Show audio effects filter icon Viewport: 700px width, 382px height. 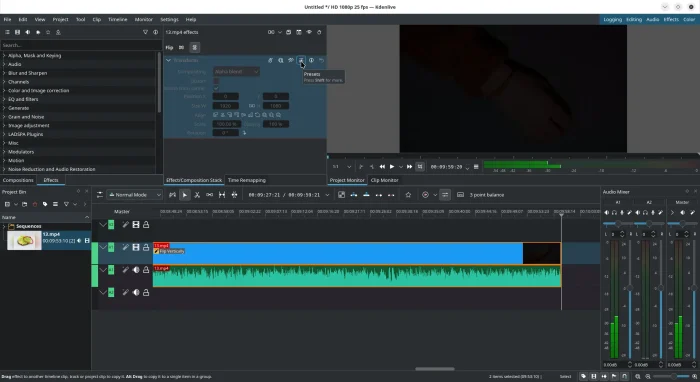click(x=28, y=32)
